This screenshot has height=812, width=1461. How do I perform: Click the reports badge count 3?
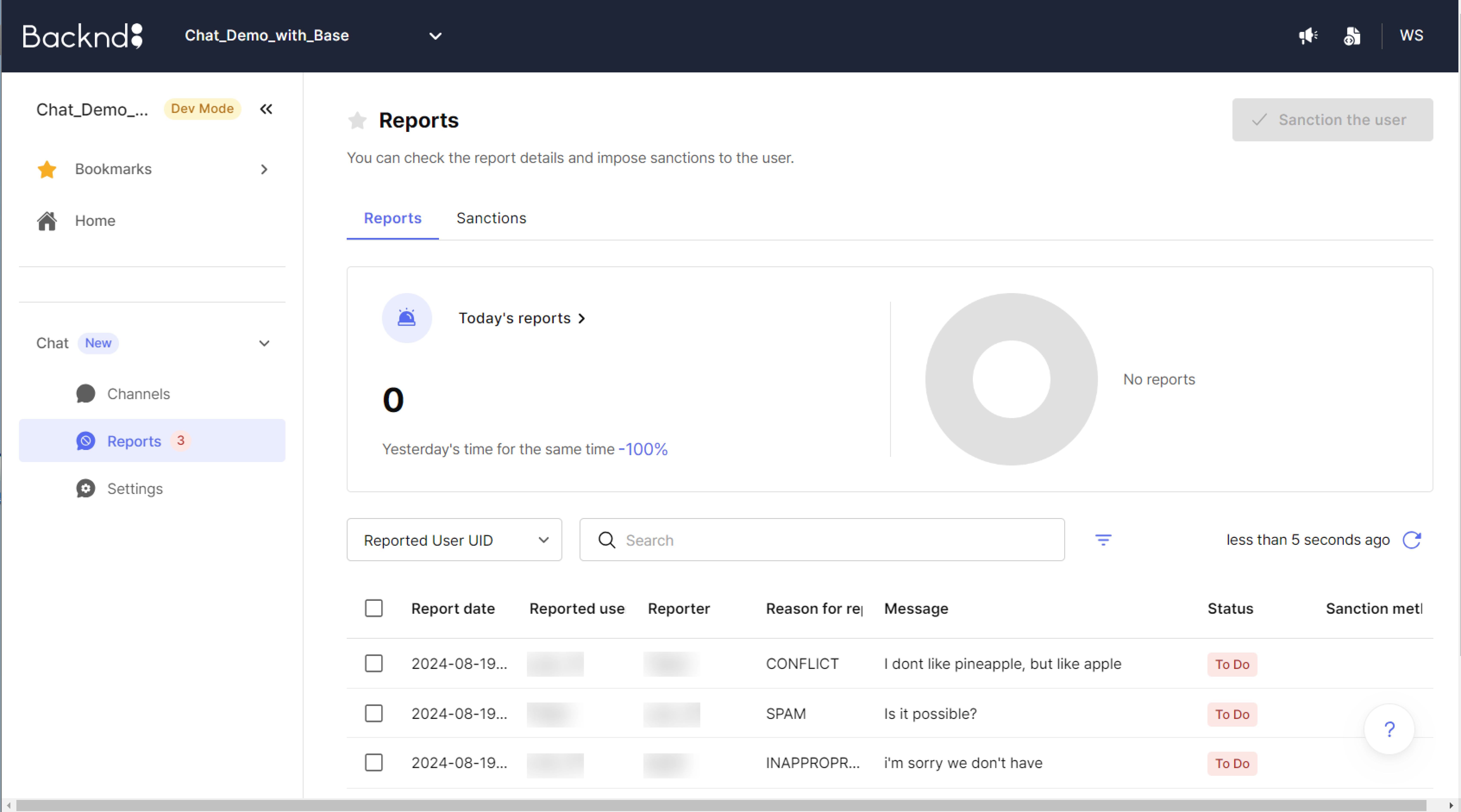[180, 441]
